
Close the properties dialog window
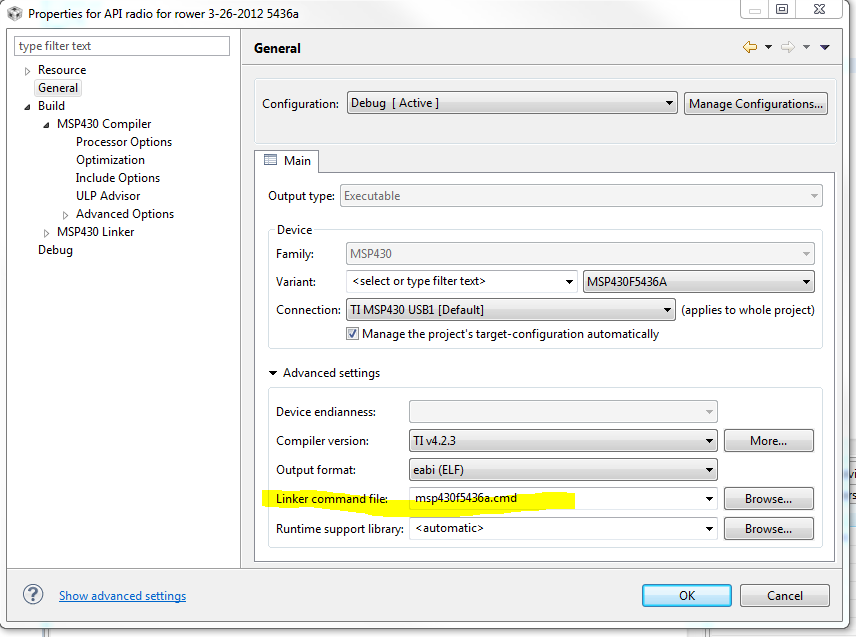(819, 9)
